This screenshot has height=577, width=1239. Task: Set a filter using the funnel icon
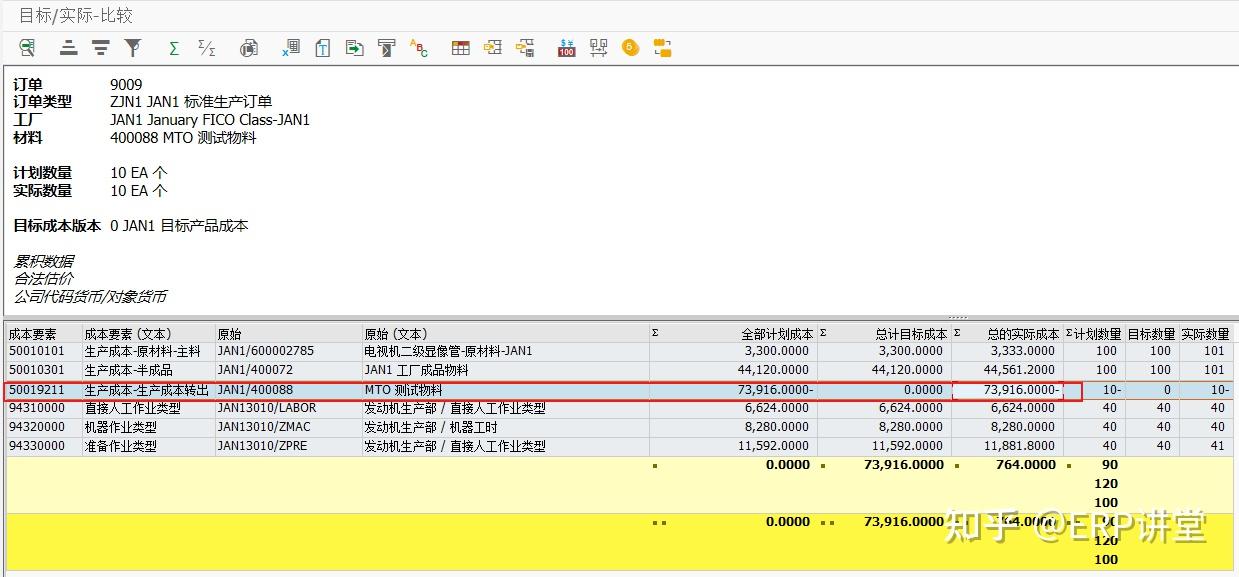[x=131, y=47]
